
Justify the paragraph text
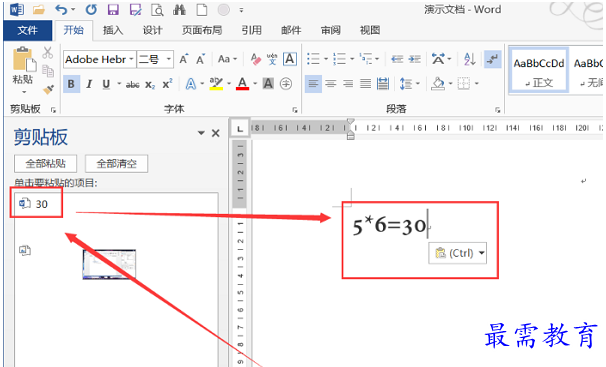365,83
